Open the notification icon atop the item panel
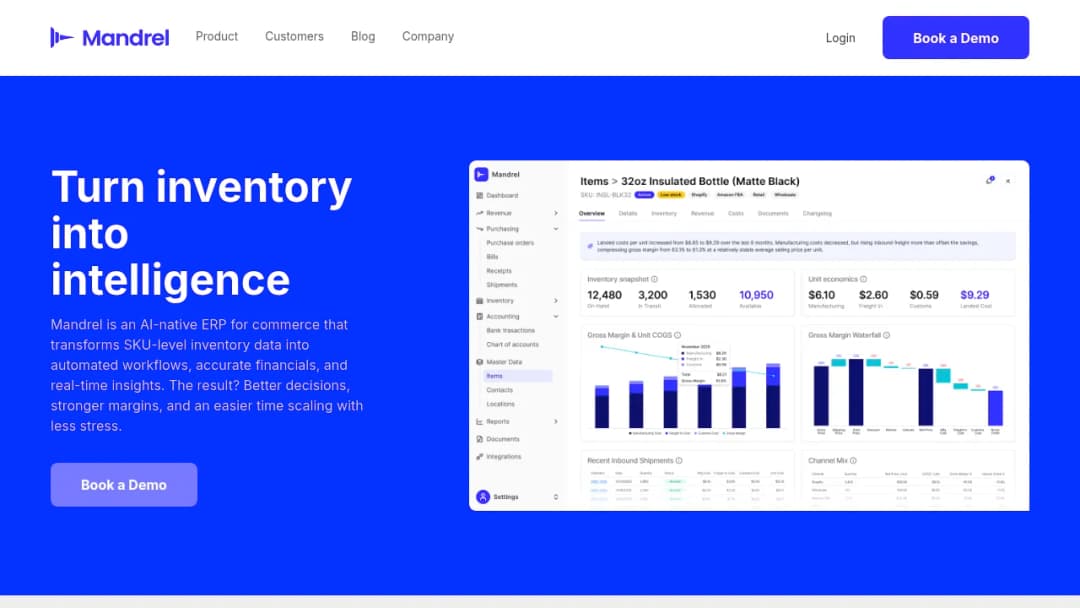Image resolution: width=1080 pixels, height=608 pixels. (x=990, y=180)
